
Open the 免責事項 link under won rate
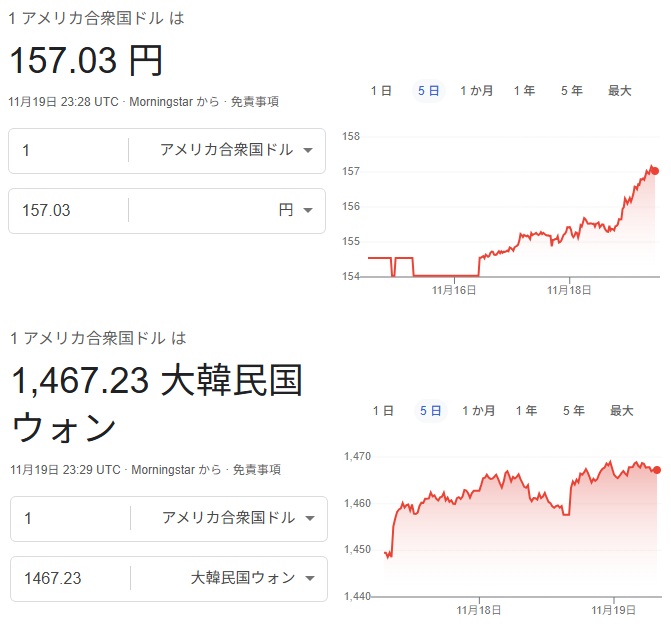(x=256, y=469)
